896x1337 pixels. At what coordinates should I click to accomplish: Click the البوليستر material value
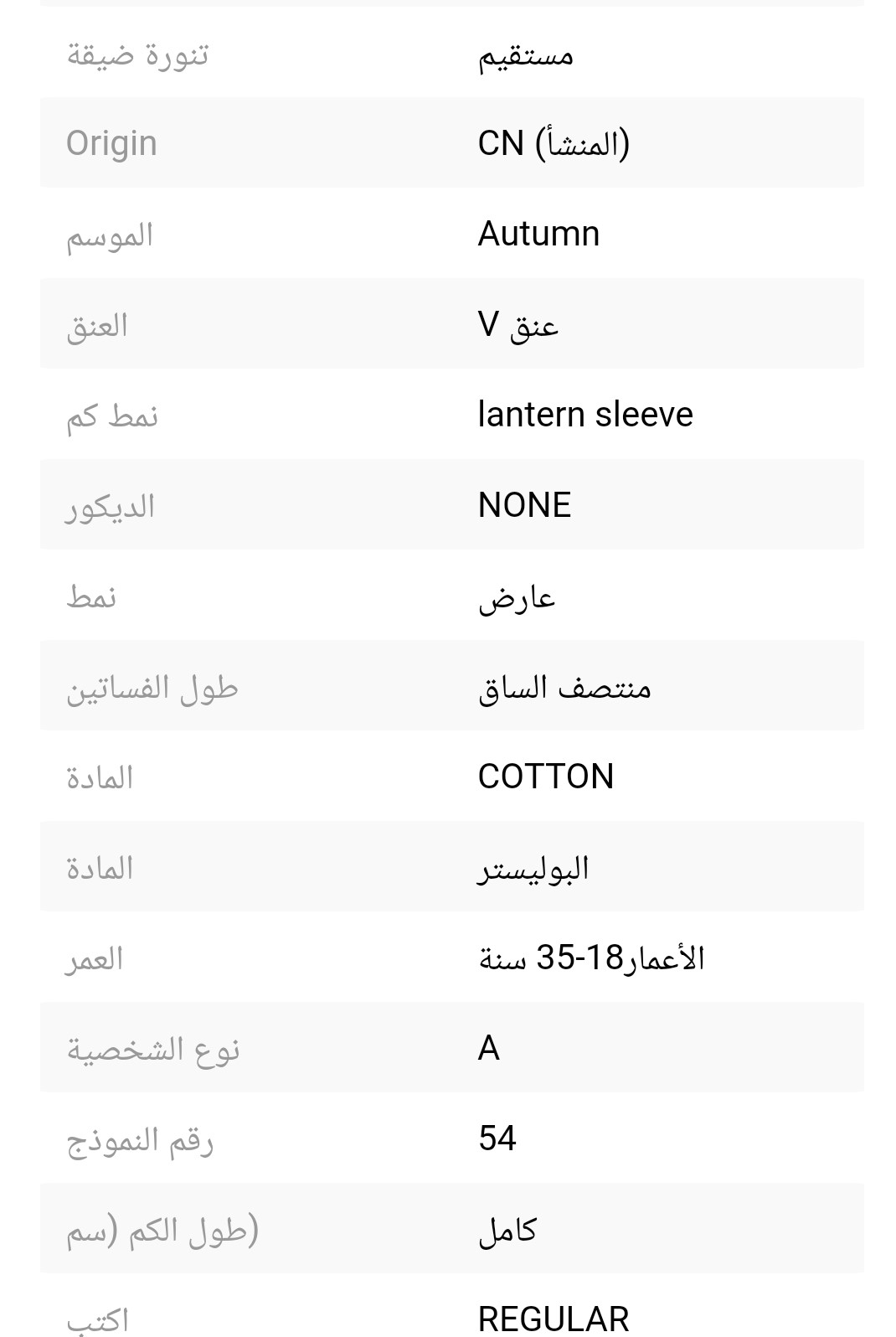(x=533, y=868)
